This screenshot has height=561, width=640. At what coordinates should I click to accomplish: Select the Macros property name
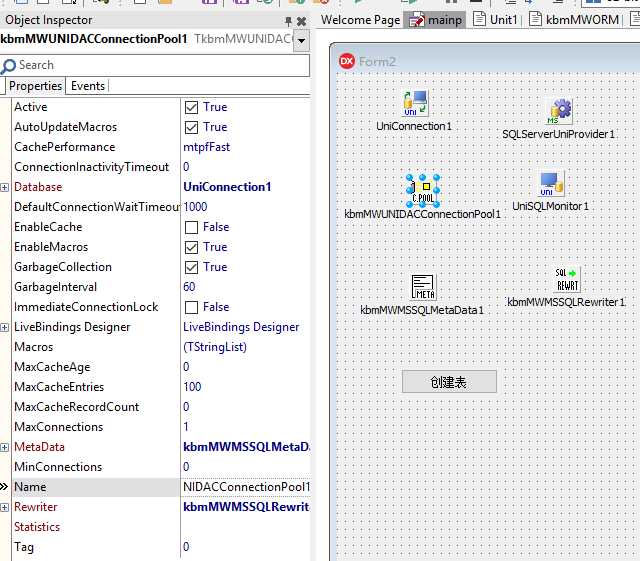pos(33,347)
